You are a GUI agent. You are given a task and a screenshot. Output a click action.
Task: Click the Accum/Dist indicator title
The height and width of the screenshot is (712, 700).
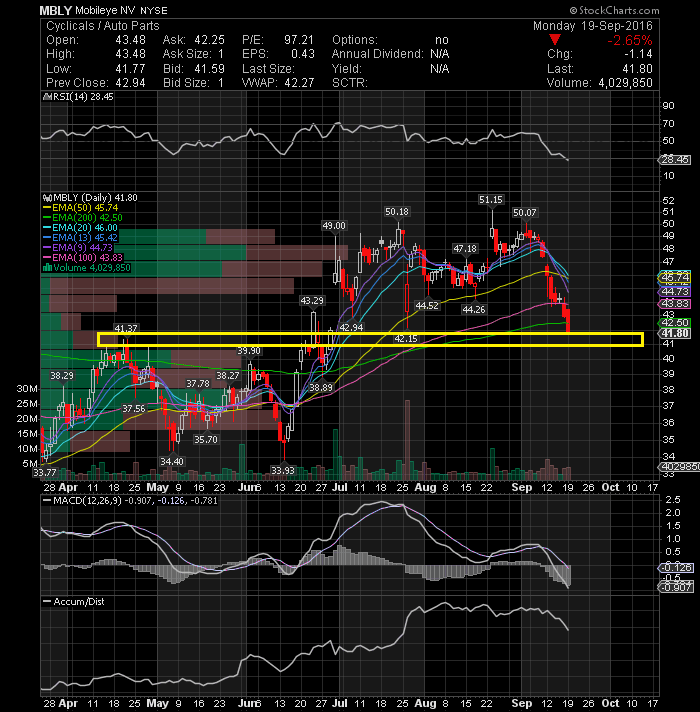(x=79, y=602)
